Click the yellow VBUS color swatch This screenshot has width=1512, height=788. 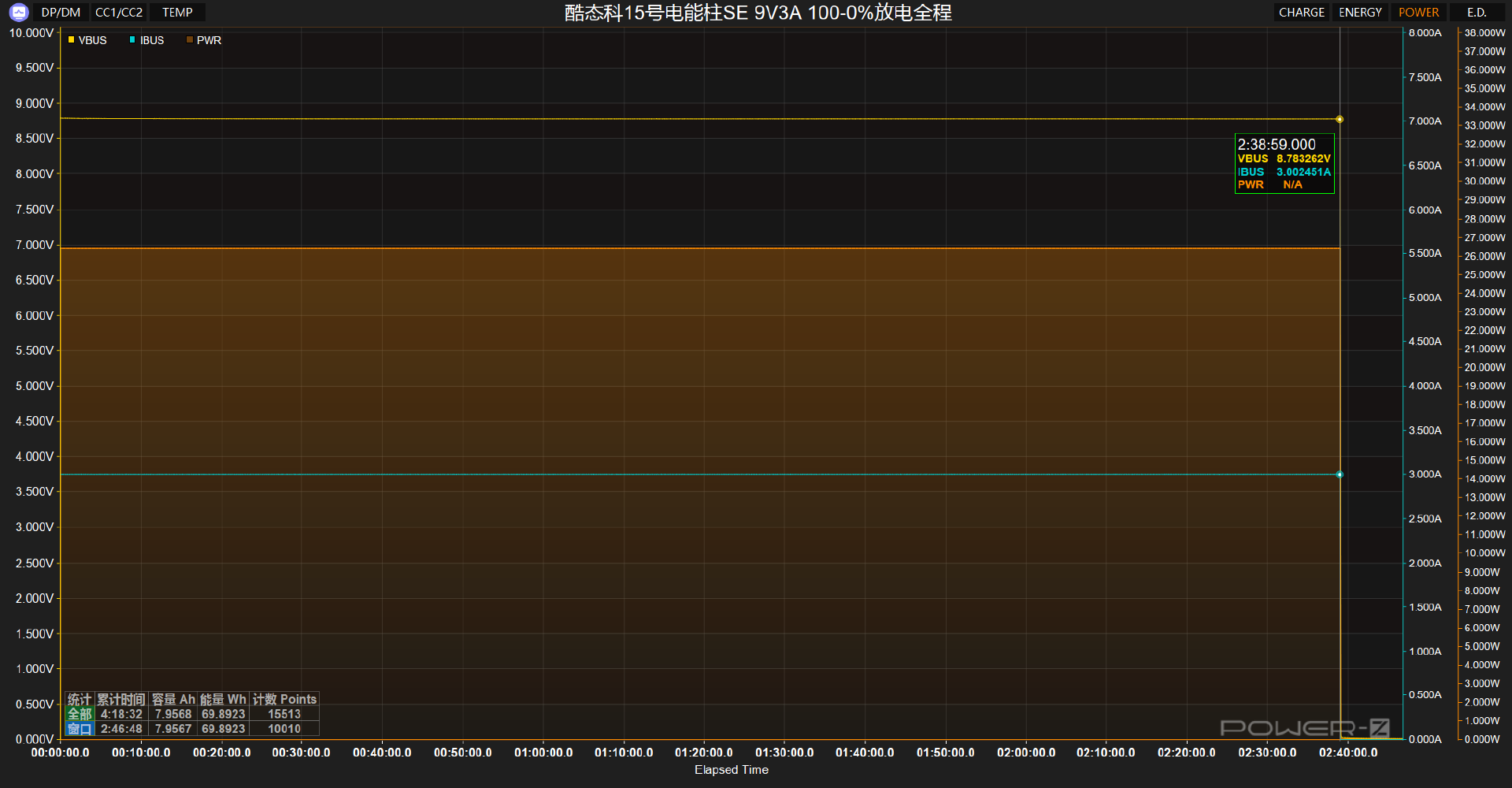71,39
